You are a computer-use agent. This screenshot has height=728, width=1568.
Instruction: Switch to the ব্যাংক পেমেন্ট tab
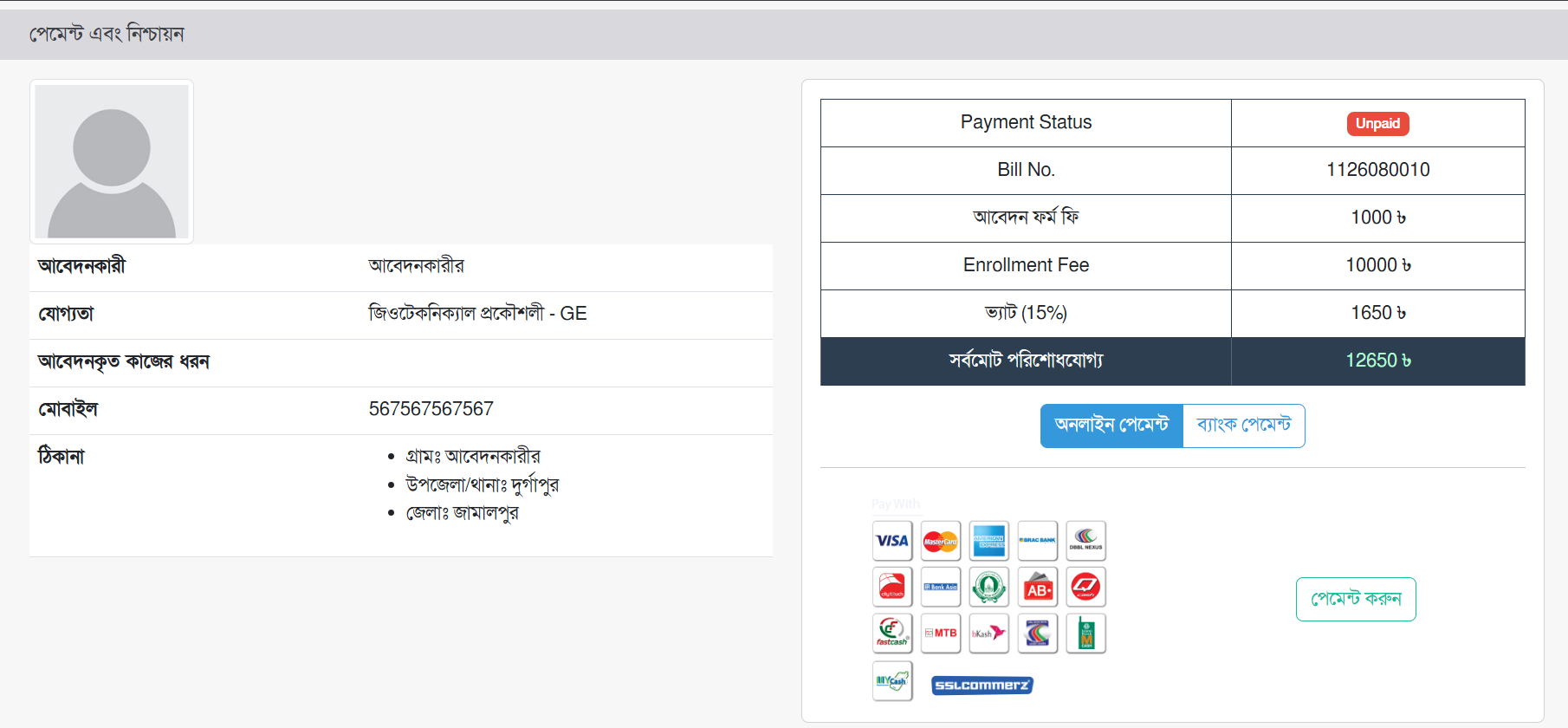coord(1244,426)
